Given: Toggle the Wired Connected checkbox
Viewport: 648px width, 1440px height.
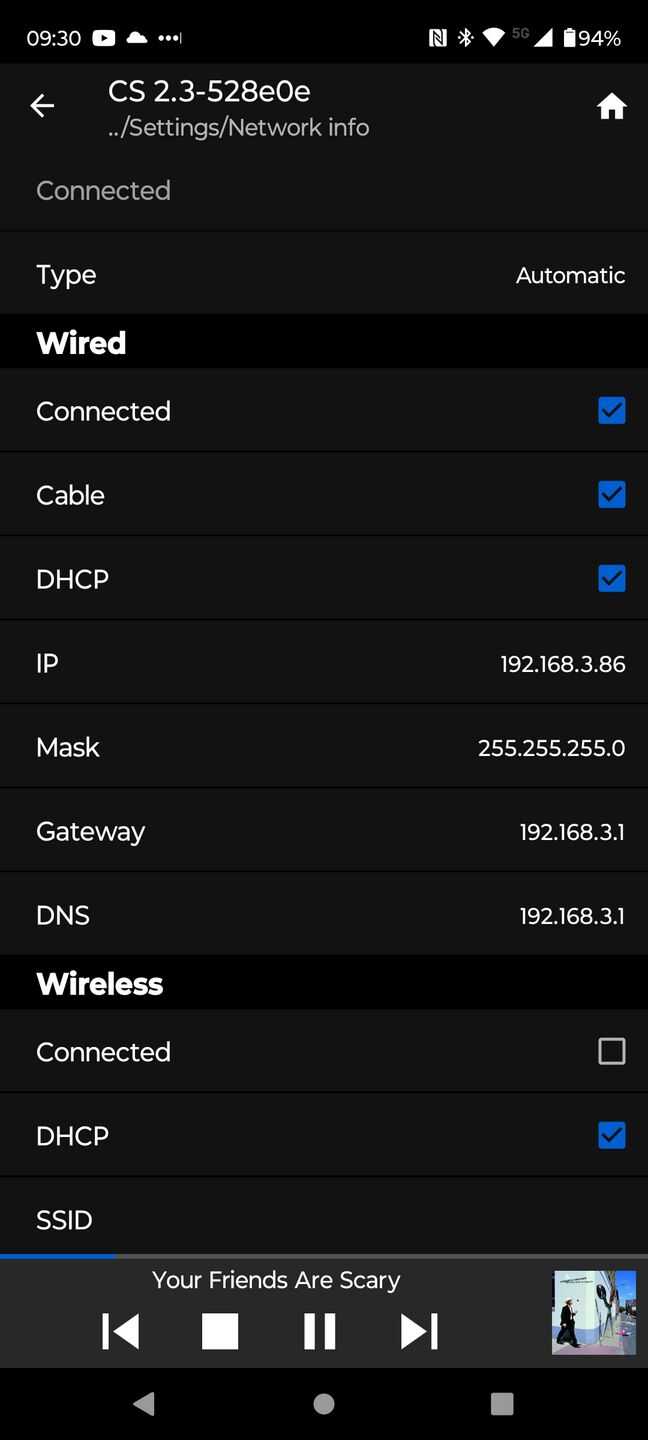Looking at the screenshot, I should (611, 410).
